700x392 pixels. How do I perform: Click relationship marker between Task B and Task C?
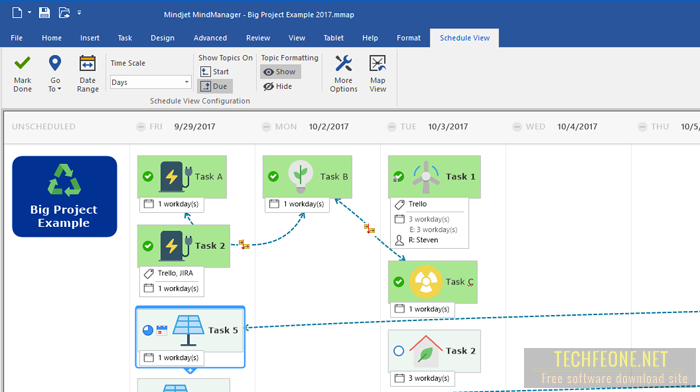[369, 229]
